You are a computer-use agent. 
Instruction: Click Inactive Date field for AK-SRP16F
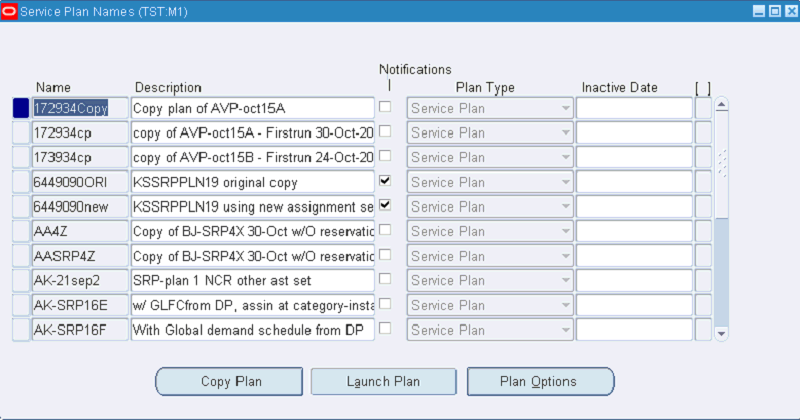(x=634, y=330)
